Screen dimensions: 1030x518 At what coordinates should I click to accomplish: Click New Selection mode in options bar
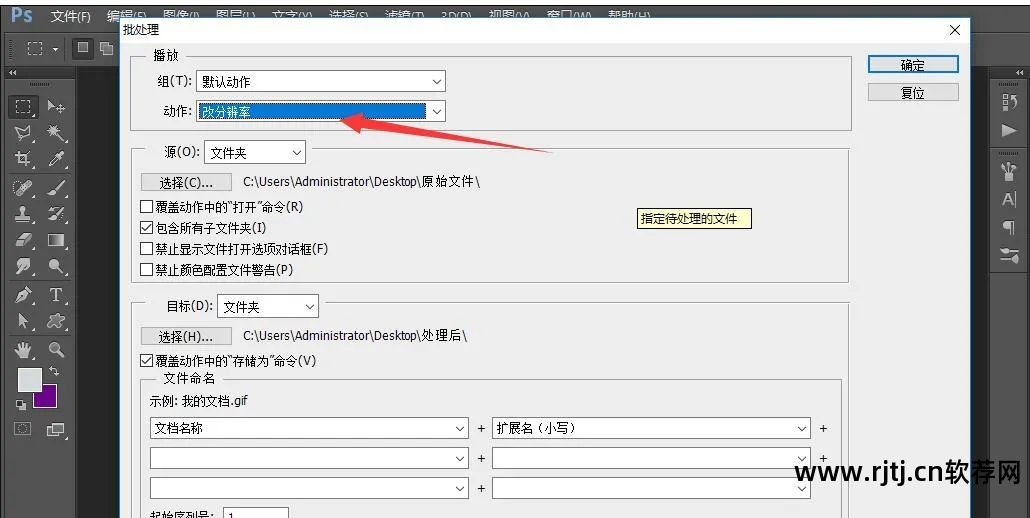tap(83, 47)
